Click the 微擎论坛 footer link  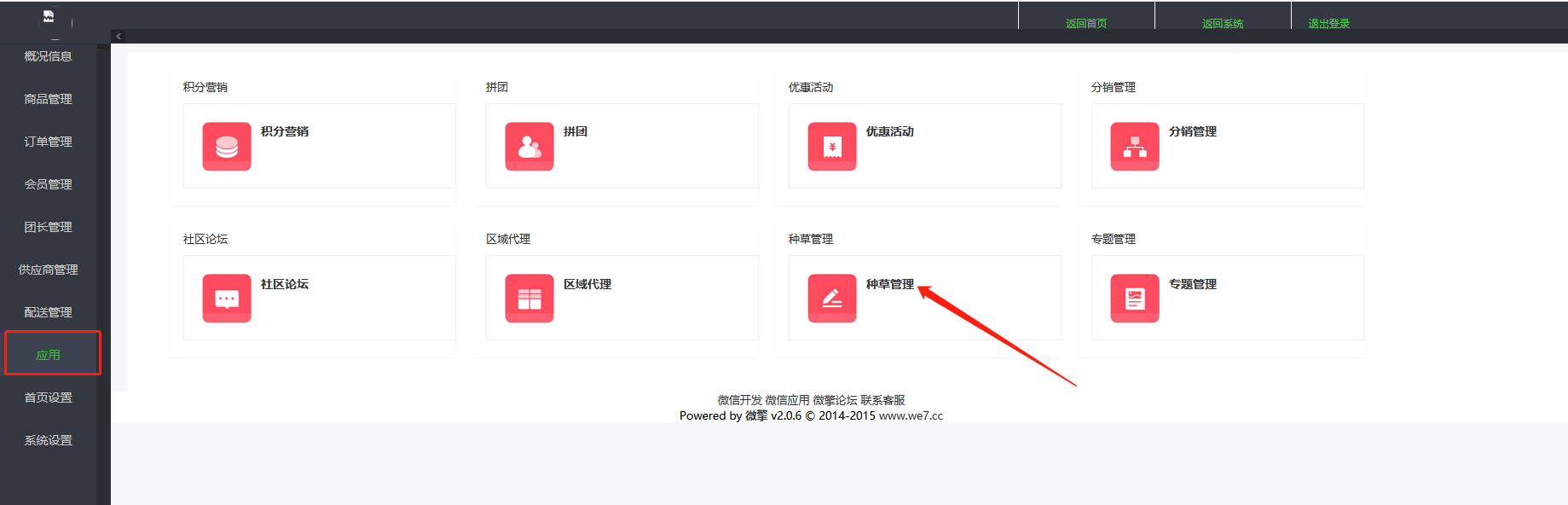pos(835,400)
